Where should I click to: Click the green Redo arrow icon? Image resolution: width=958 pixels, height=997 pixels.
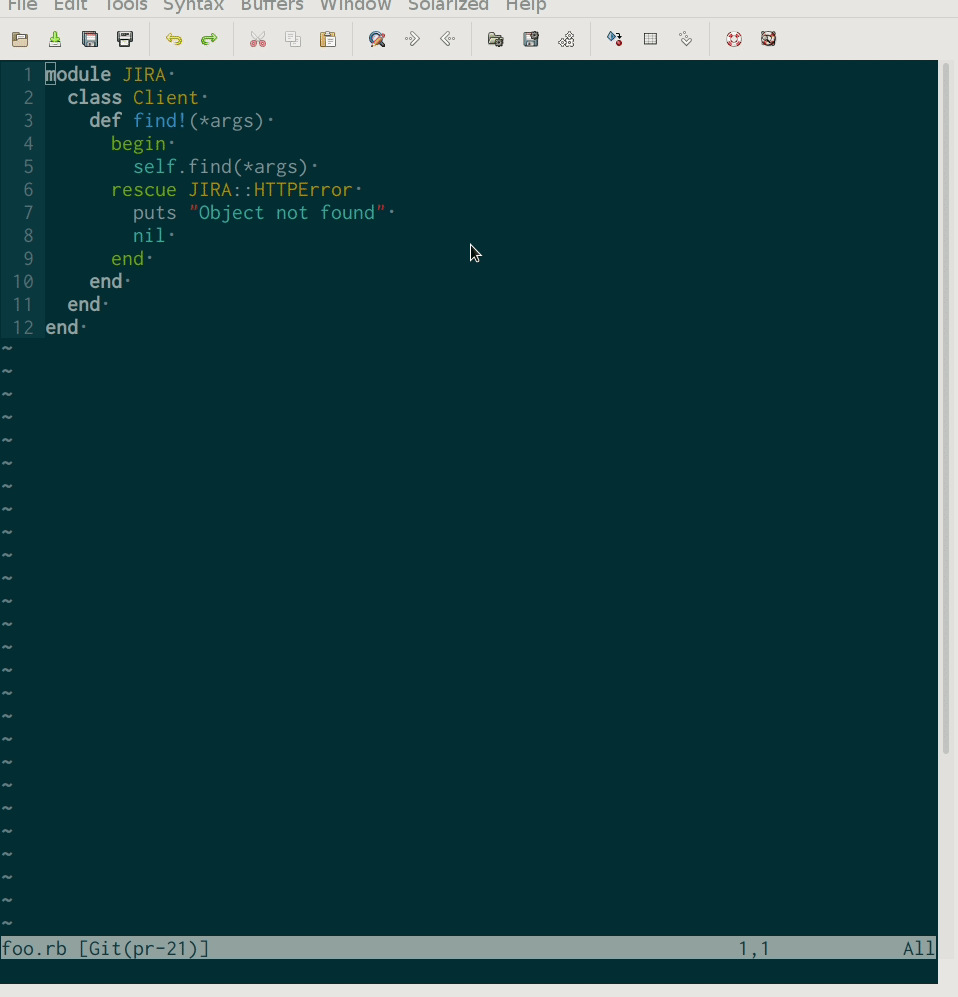click(209, 39)
